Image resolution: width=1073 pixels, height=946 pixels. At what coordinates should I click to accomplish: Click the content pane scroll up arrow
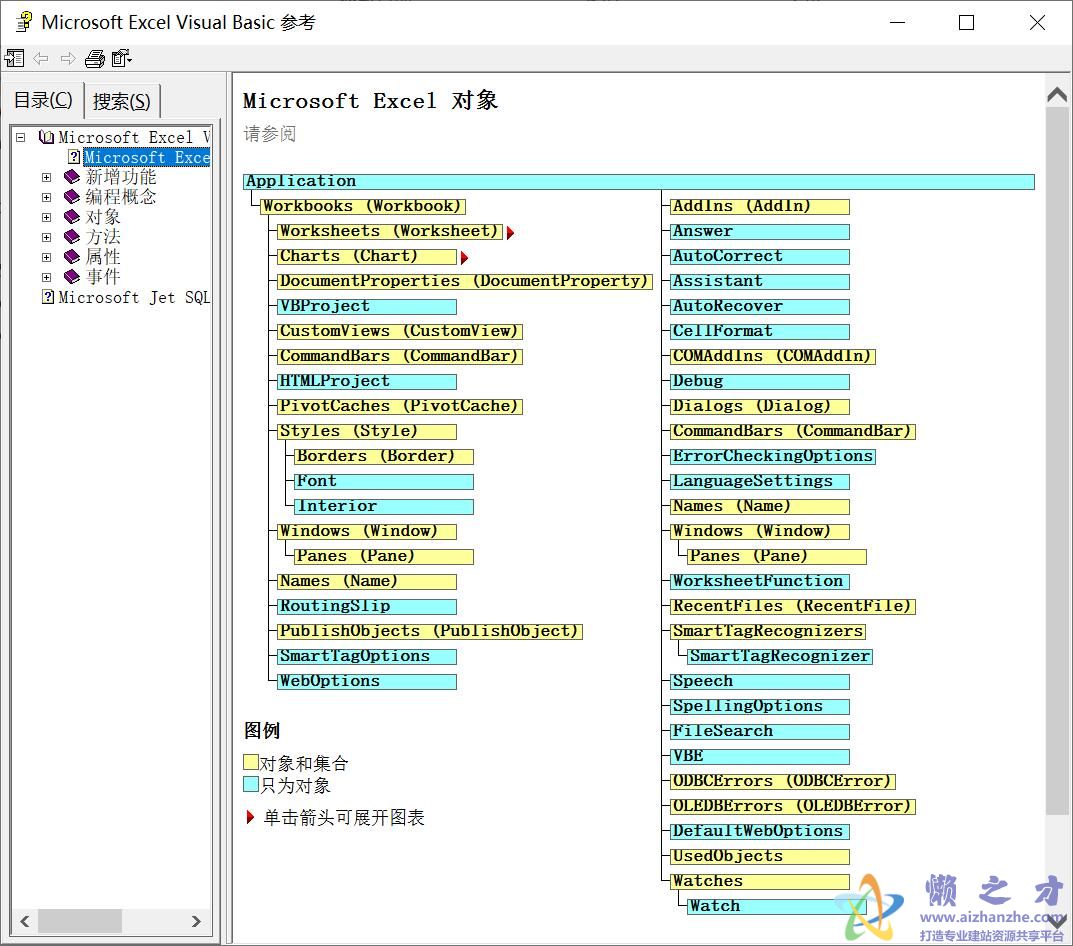coord(1058,95)
